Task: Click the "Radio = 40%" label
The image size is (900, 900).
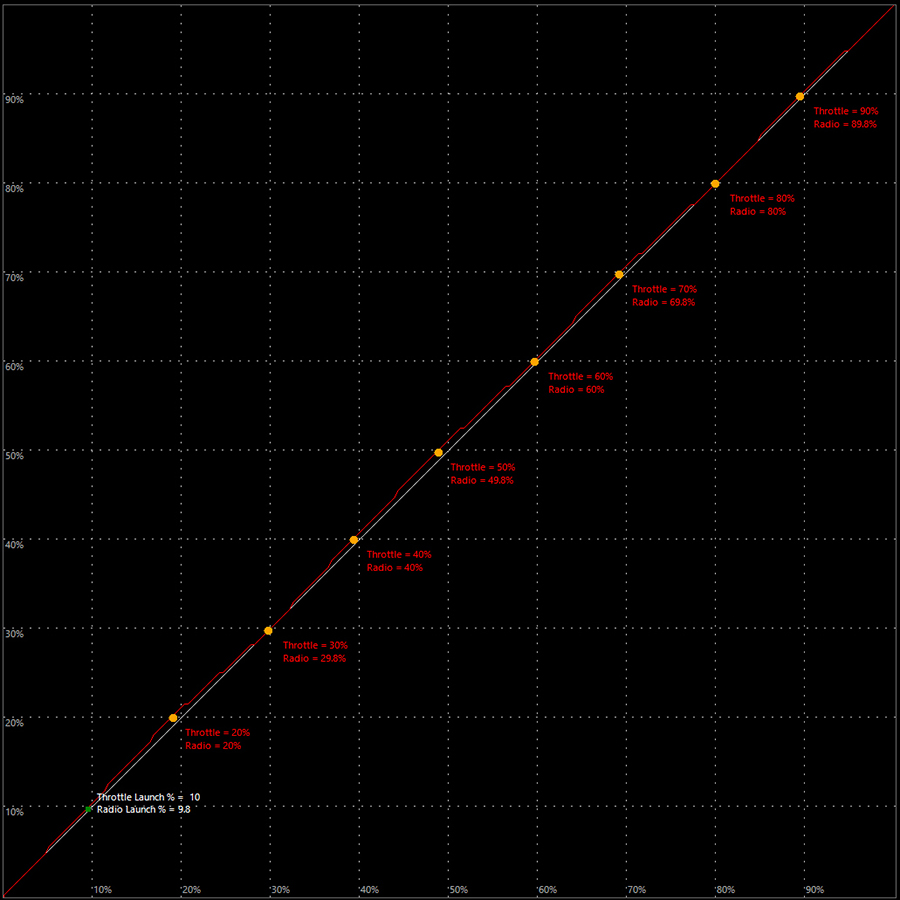Action: click(394, 568)
